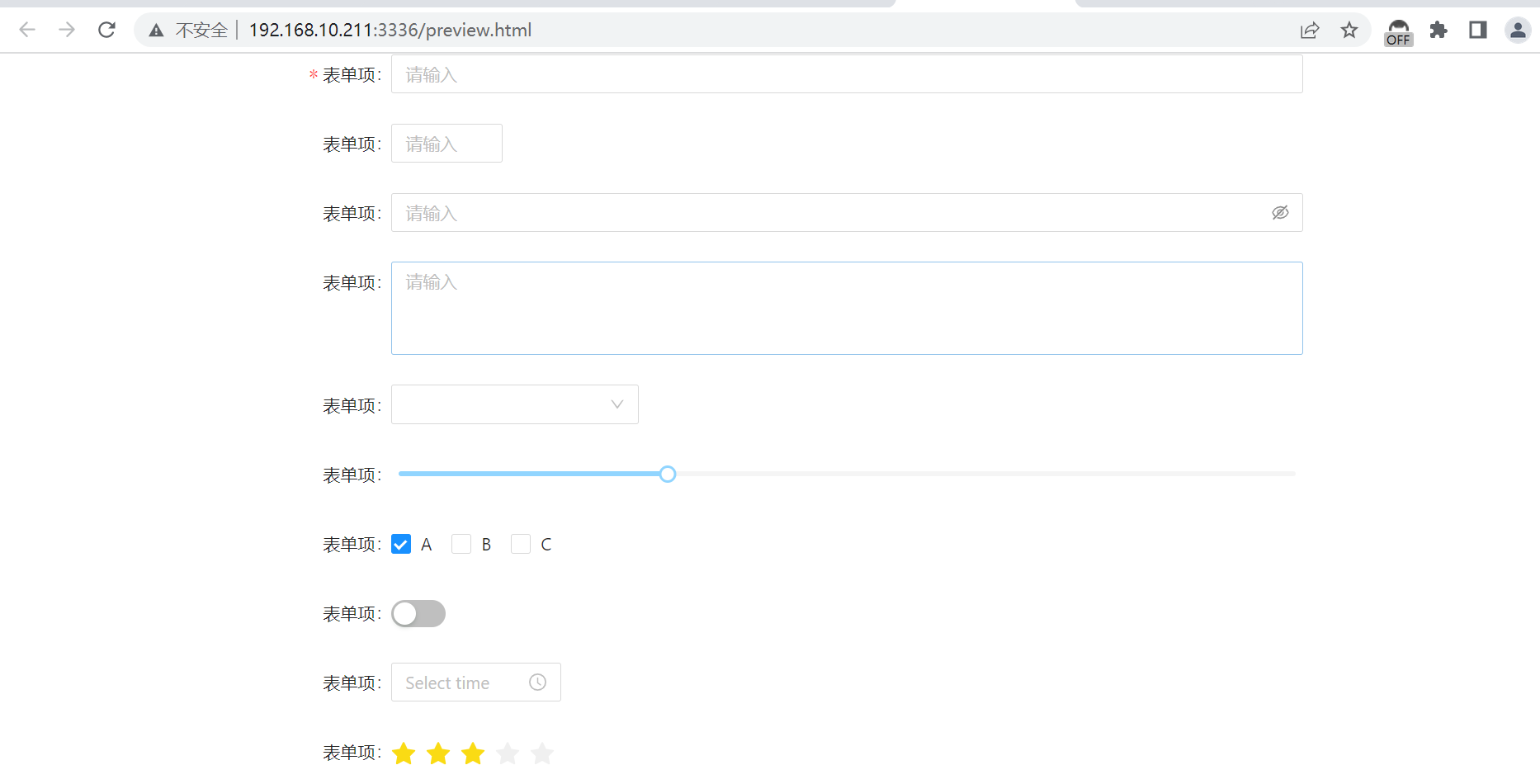Navigate back with the back arrow
The height and width of the screenshot is (784, 1540).
coord(27,30)
